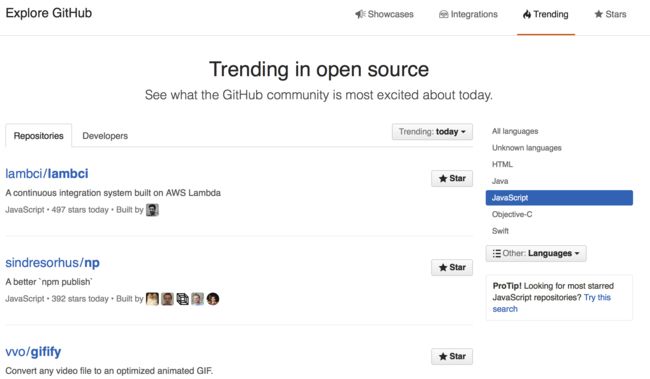The height and width of the screenshot is (379, 650).
Task: Open the sindresorhus/np repository
Action: (52, 262)
